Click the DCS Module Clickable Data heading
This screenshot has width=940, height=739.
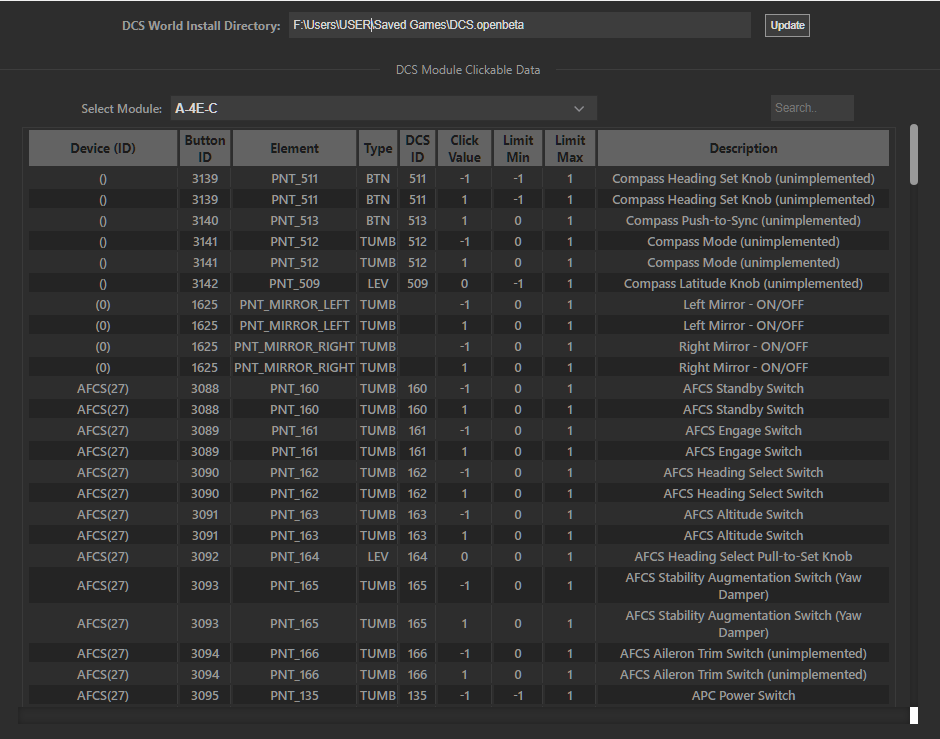point(468,70)
